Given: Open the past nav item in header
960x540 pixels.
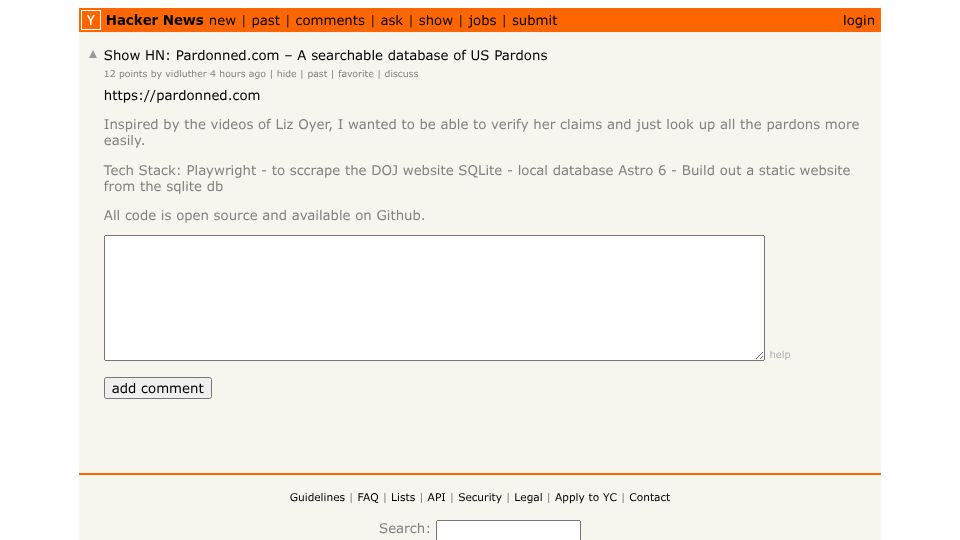Looking at the screenshot, I should point(266,21).
